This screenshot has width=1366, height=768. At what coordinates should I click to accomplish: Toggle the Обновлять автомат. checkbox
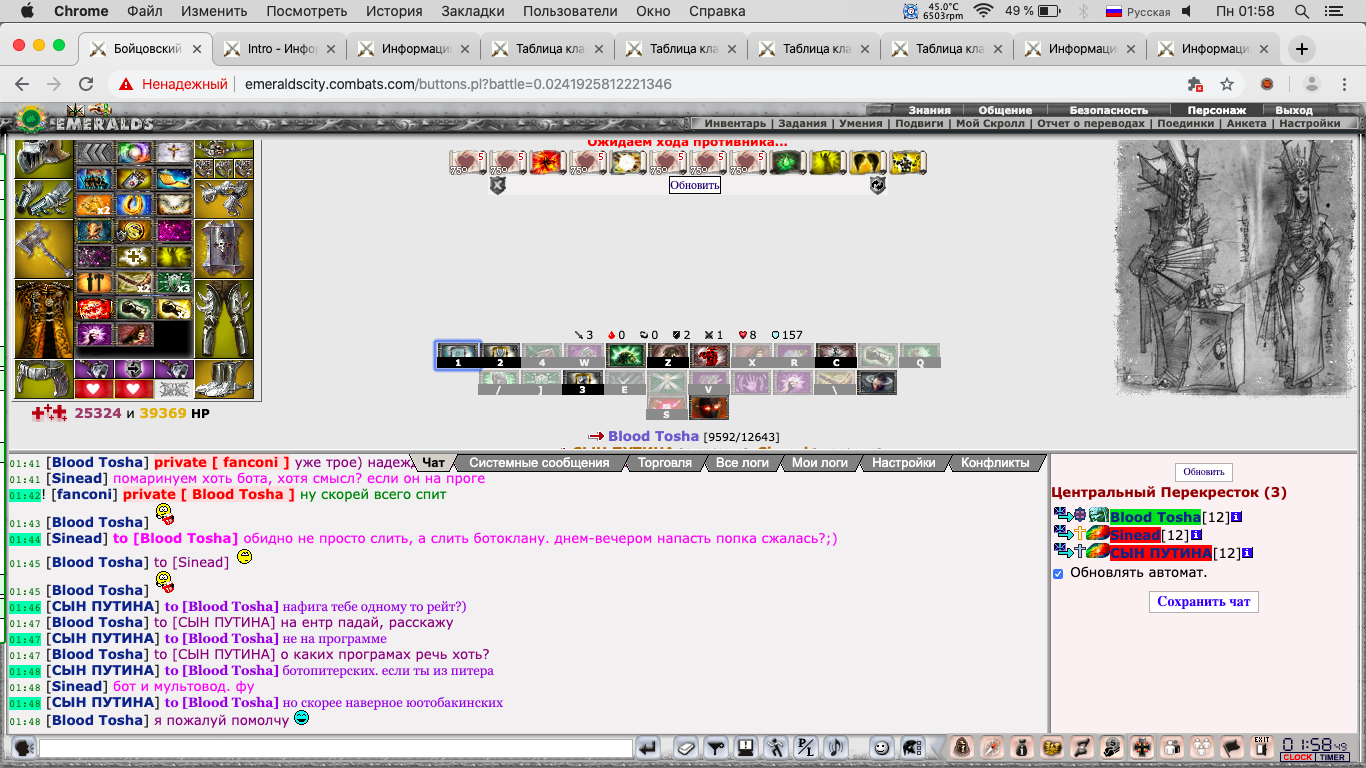pyautogui.click(x=1058, y=574)
